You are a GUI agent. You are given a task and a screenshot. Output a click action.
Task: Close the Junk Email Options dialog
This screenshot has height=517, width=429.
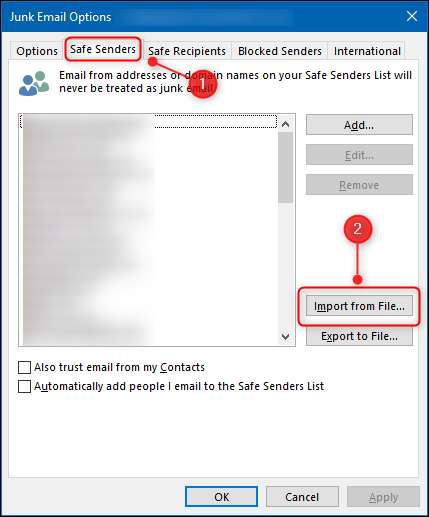pyautogui.click(x=412, y=16)
